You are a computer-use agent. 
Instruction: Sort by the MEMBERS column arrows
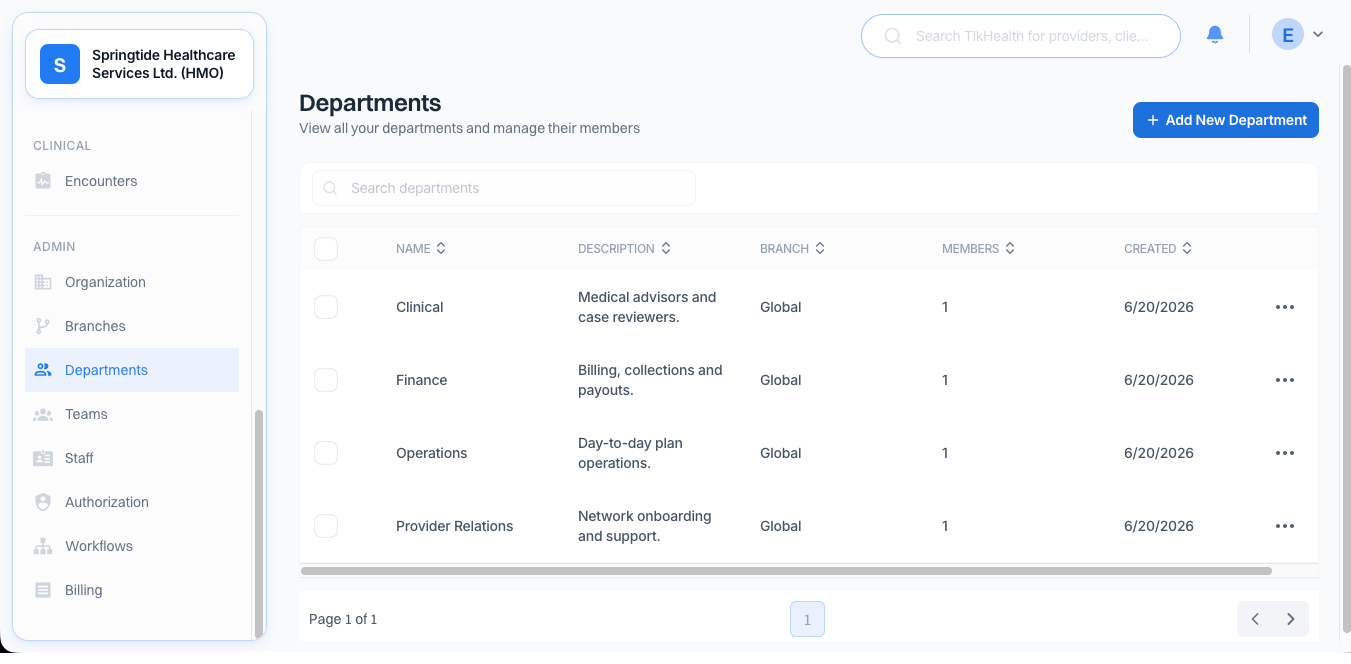pos(1010,248)
